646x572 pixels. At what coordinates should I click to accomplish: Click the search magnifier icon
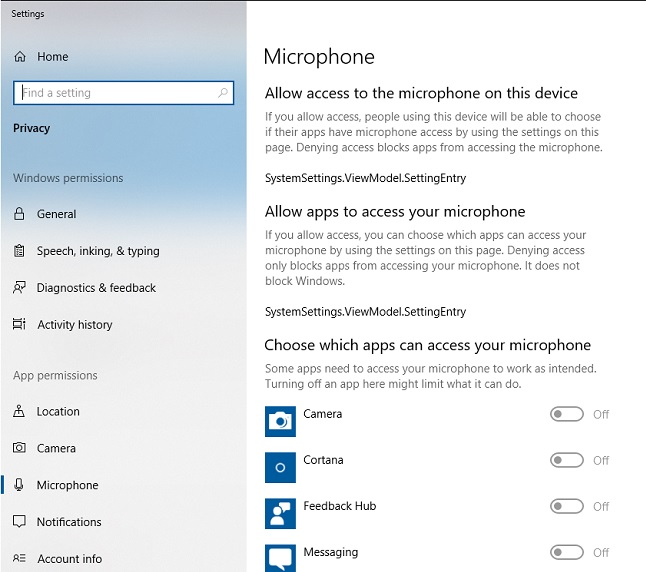click(223, 93)
